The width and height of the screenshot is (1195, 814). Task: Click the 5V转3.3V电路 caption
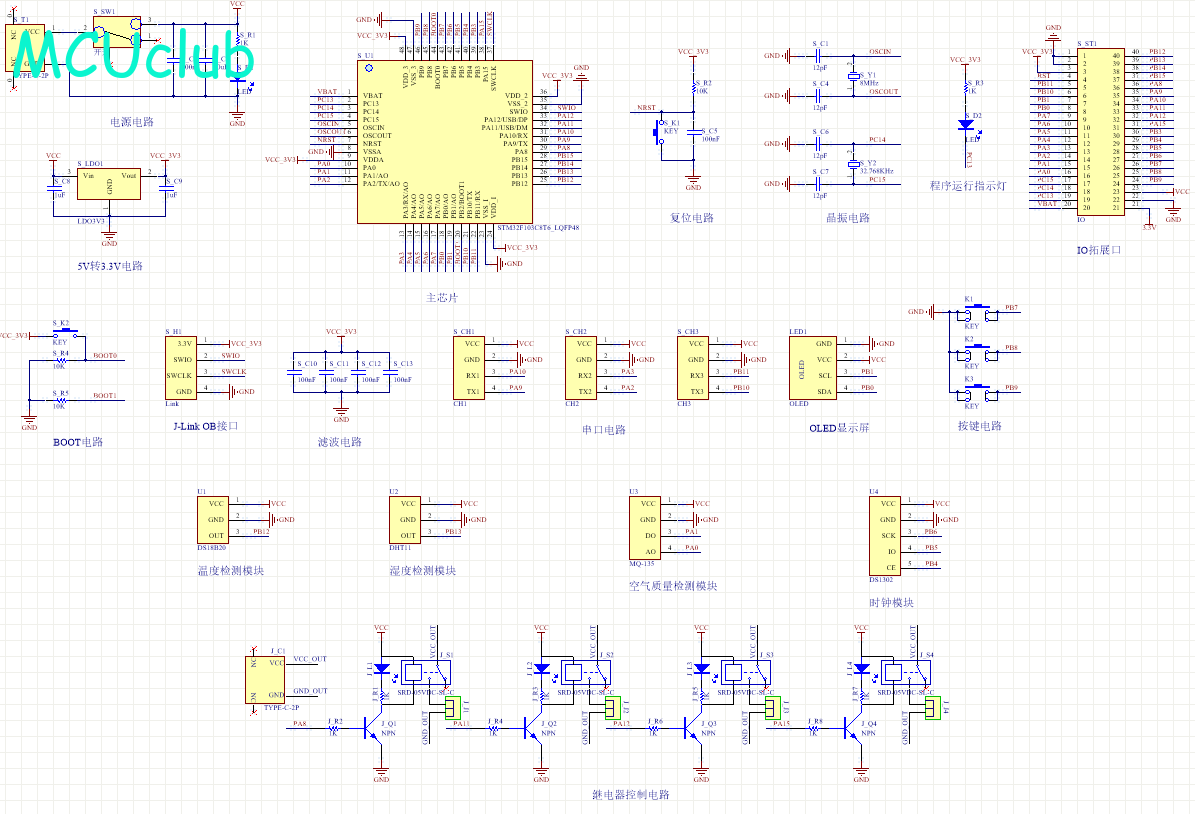click(x=110, y=266)
